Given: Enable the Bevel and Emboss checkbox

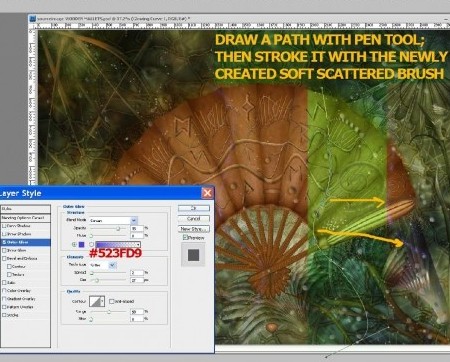Looking at the screenshot, I should pyautogui.click(x=4, y=258).
